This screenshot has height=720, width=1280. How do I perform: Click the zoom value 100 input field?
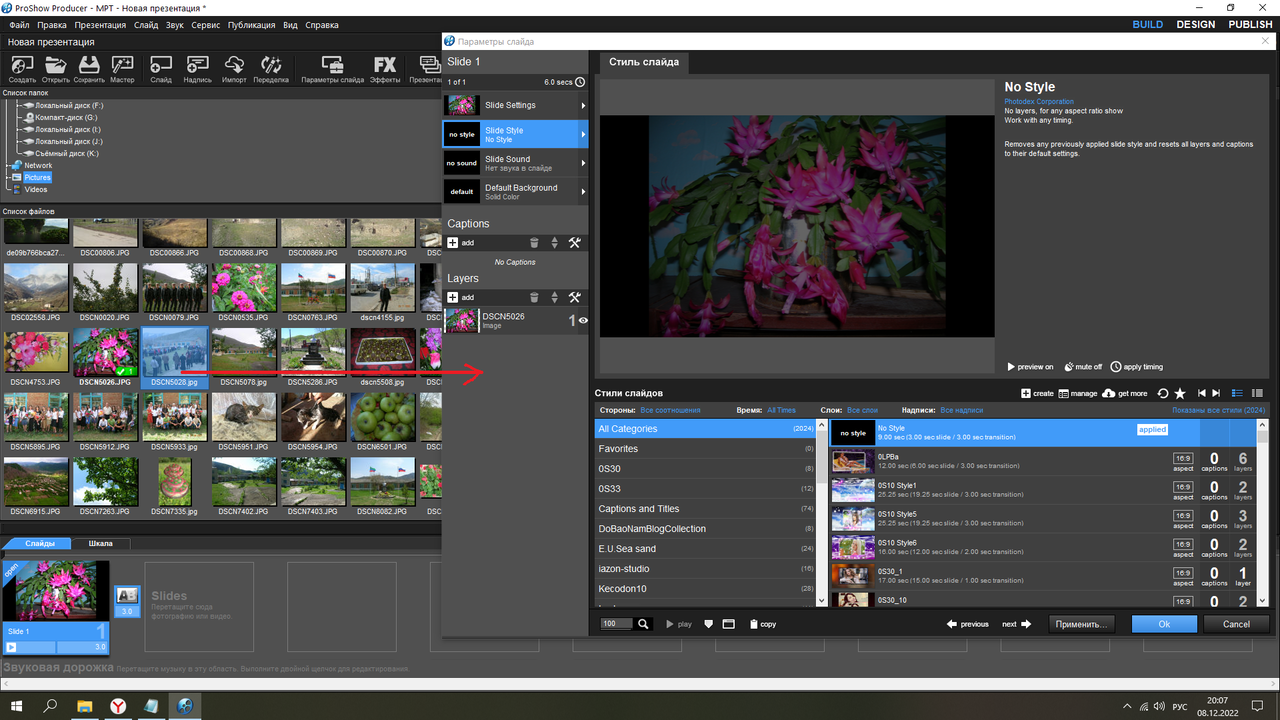[615, 624]
